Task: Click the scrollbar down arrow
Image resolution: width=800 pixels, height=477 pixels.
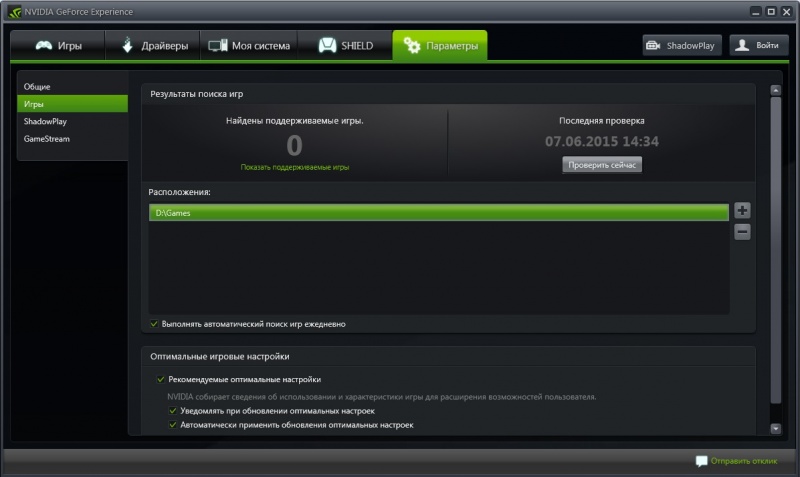Action: pyautogui.click(x=776, y=429)
